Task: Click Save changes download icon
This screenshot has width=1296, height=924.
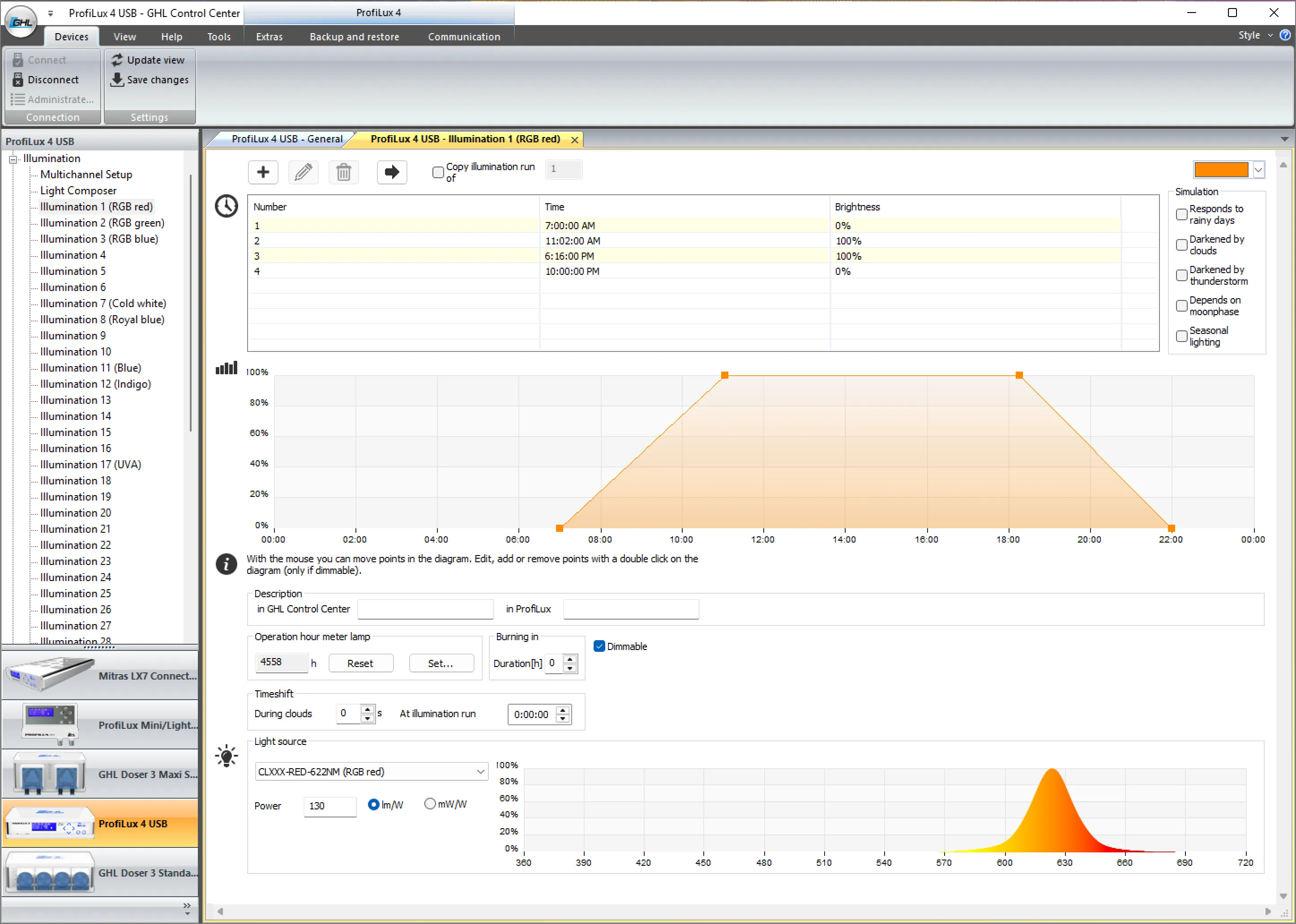Action: coord(117,80)
